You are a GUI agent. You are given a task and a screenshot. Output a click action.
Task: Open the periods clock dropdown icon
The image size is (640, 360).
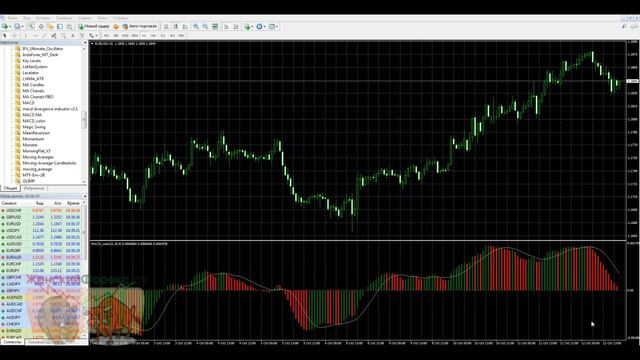point(260,27)
